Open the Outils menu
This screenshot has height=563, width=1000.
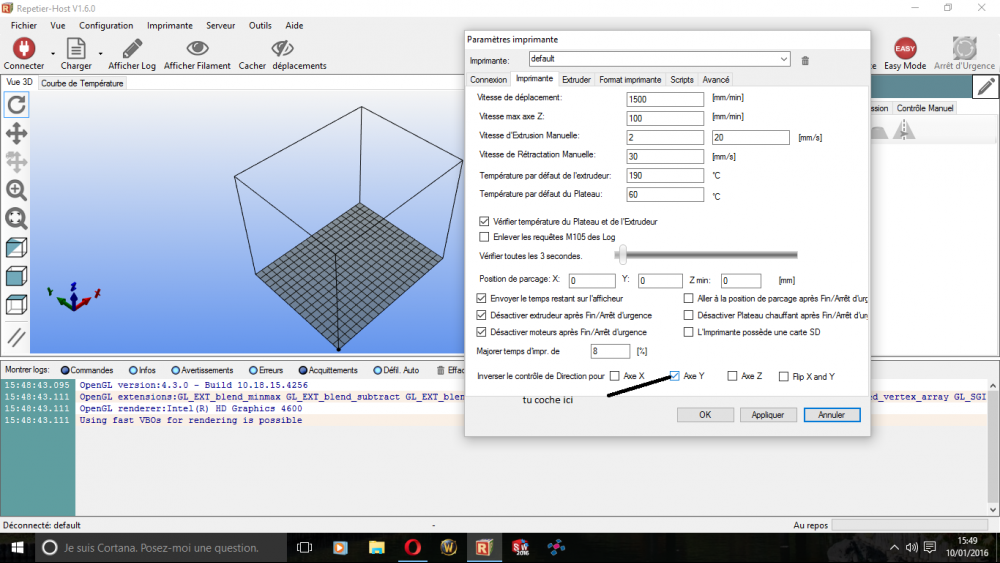pos(260,26)
